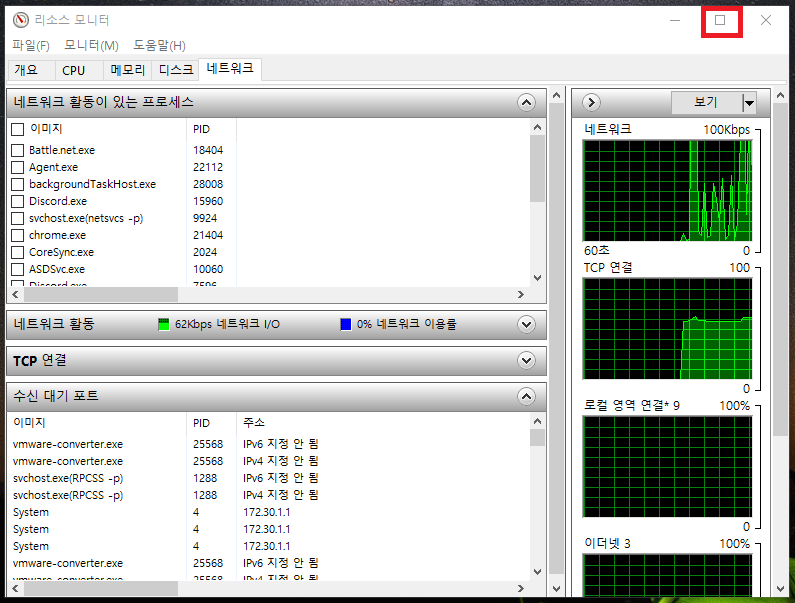Select the svchost.exe(RPCSS -p) IPv4 row

pos(269,495)
